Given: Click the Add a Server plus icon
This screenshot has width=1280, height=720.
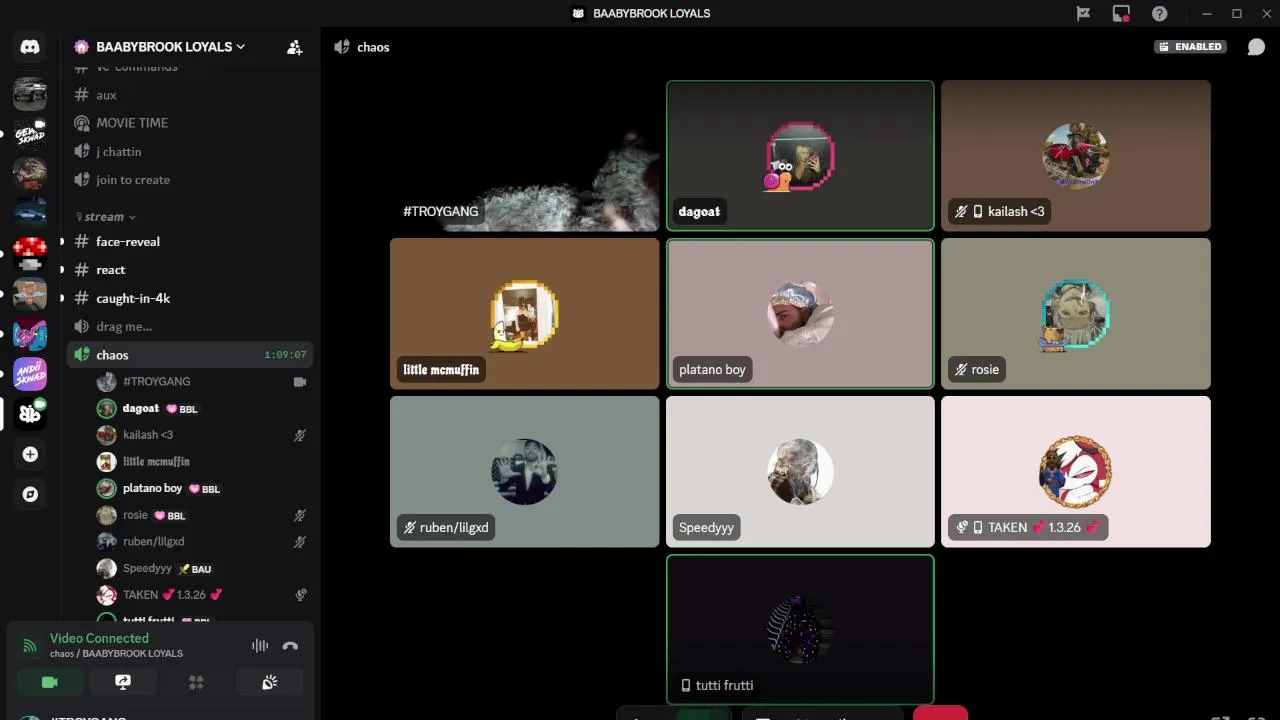Looking at the screenshot, I should tap(30, 454).
